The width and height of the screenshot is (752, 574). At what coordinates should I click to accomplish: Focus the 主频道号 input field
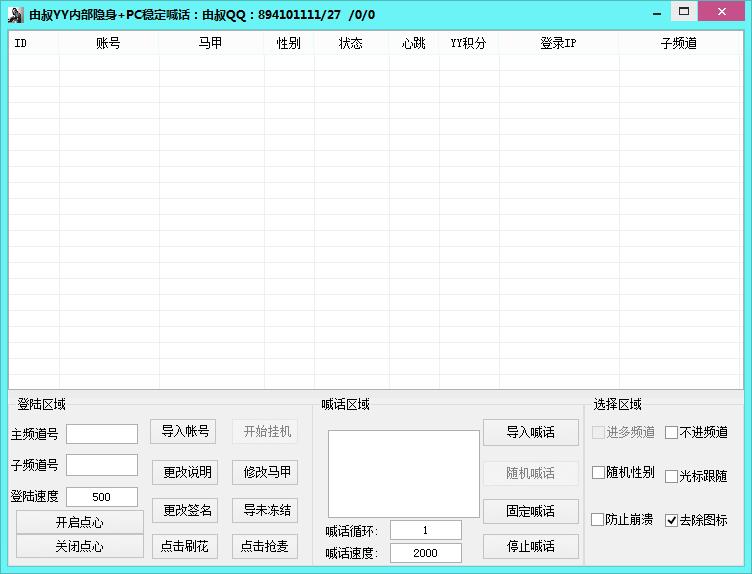point(102,434)
